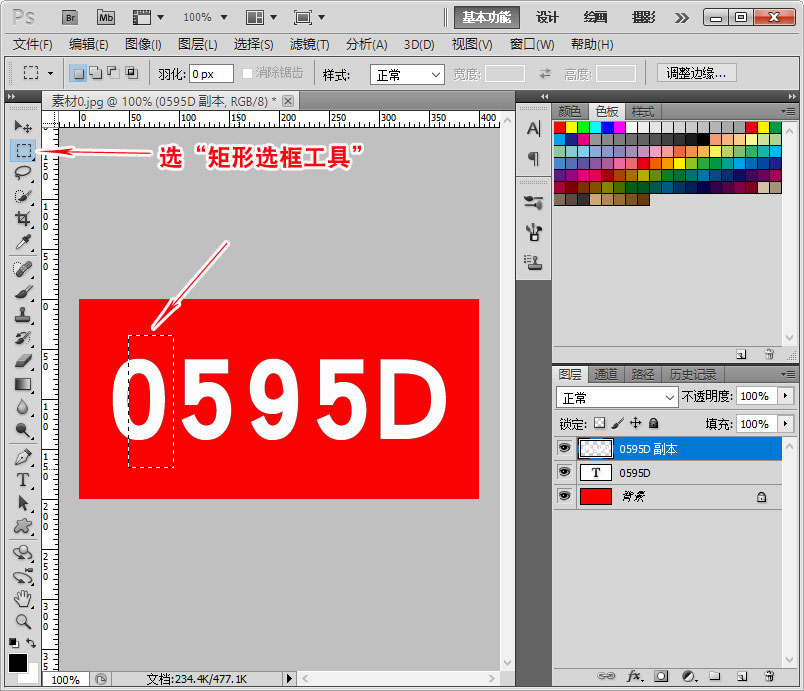Select the Eraser tool

[23, 361]
